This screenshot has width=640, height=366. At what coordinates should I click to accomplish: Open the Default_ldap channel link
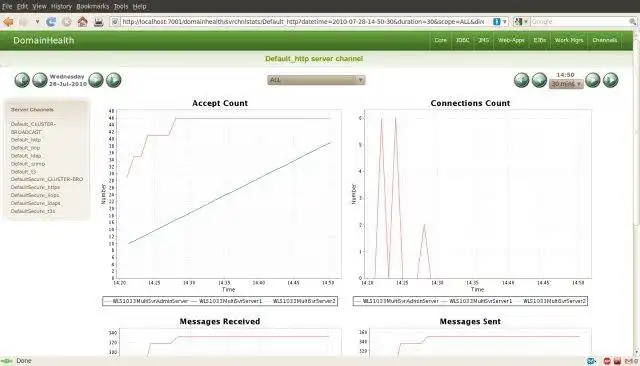pos(26,156)
